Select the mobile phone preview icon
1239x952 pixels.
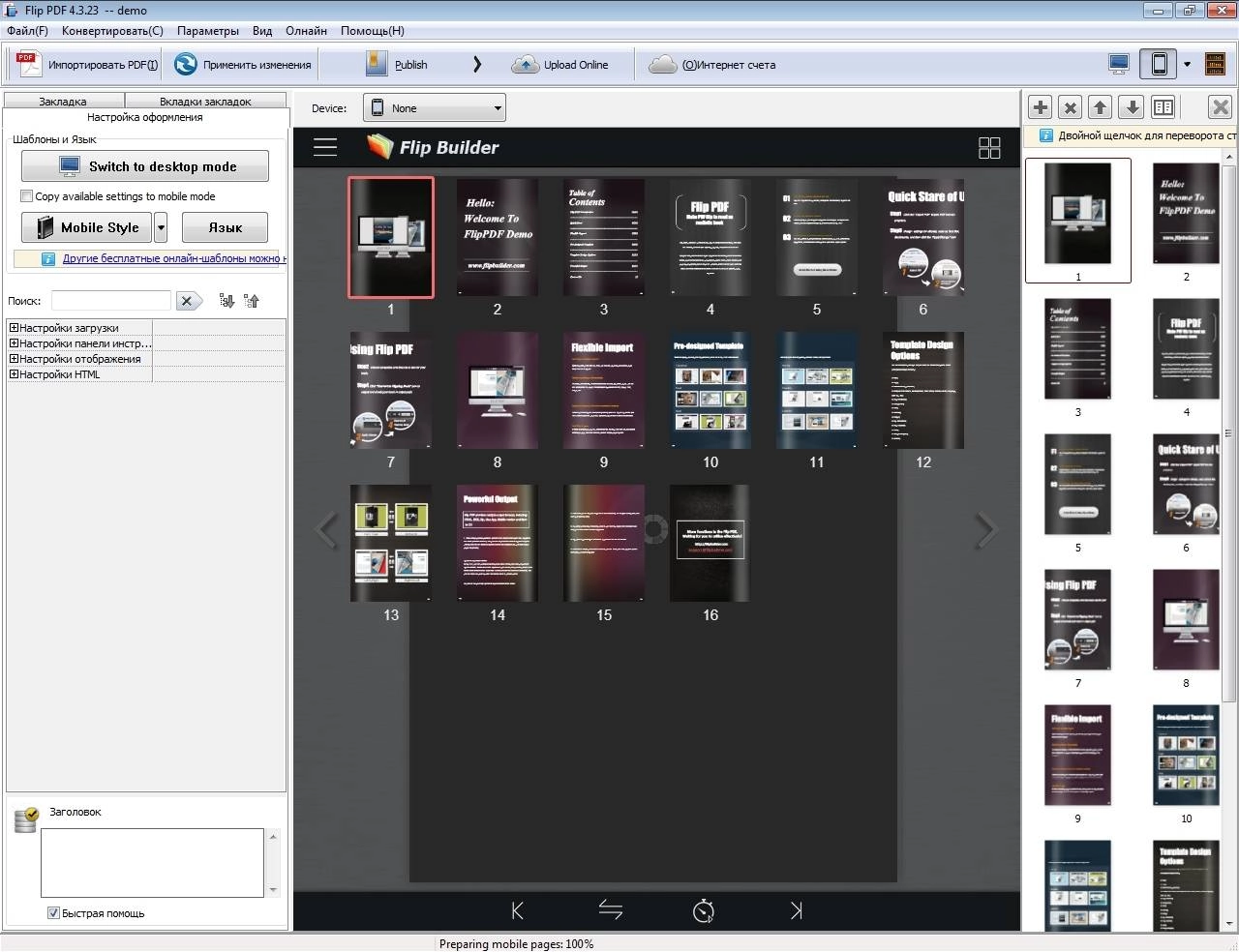point(1158,65)
